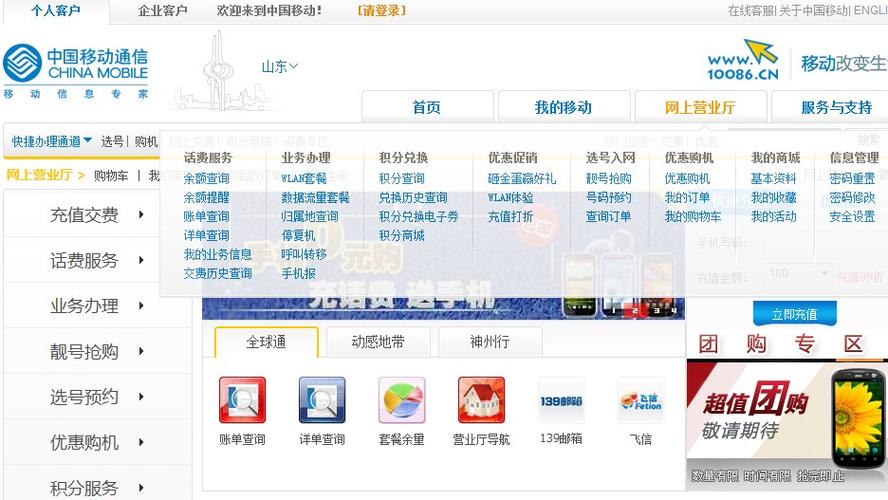The image size is (888, 500).
Task: Open the 山东 province selector dropdown
Action: pyautogui.click(x=280, y=67)
